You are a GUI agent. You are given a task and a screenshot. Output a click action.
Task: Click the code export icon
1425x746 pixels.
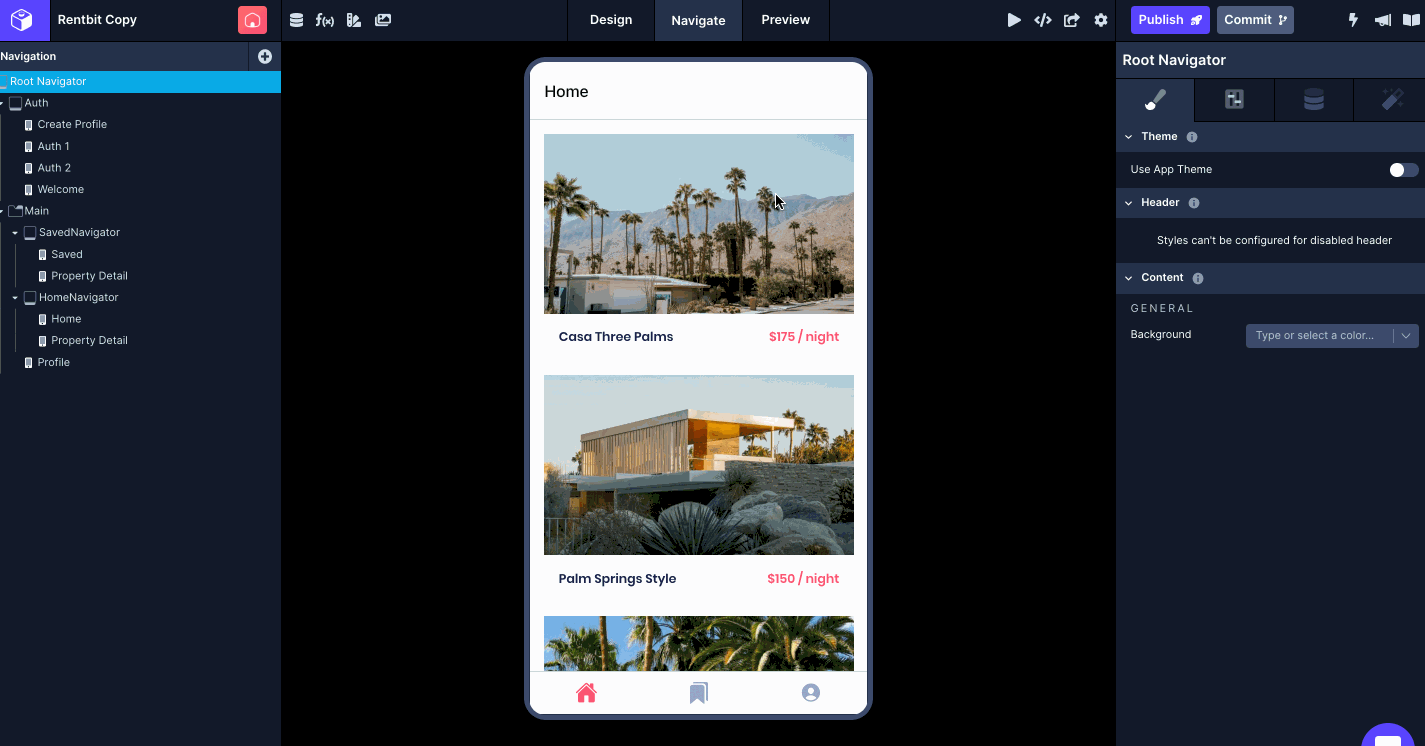point(1042,19)
